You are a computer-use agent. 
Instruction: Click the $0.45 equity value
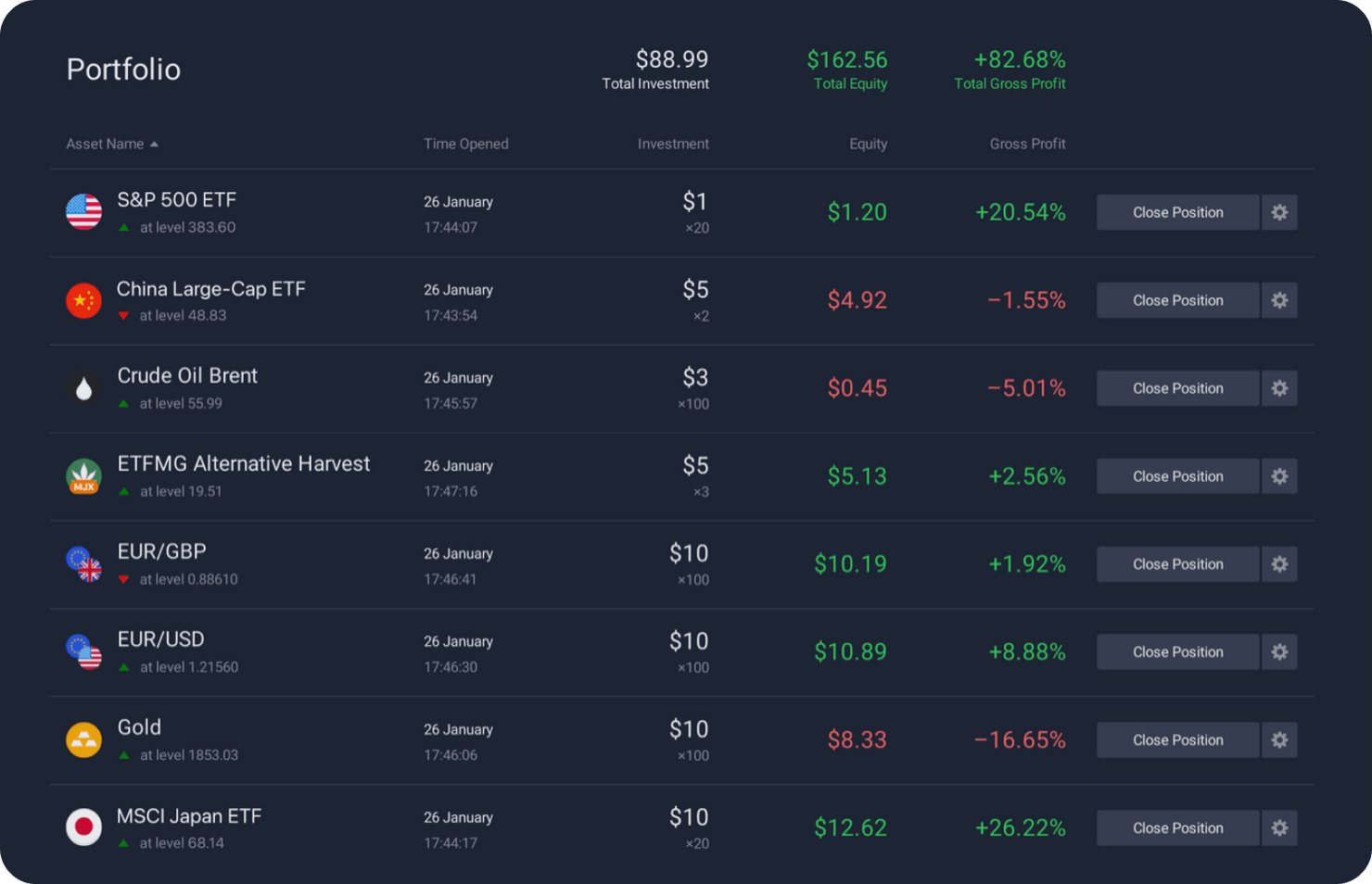pyautogui.click(x=857, y=388)
